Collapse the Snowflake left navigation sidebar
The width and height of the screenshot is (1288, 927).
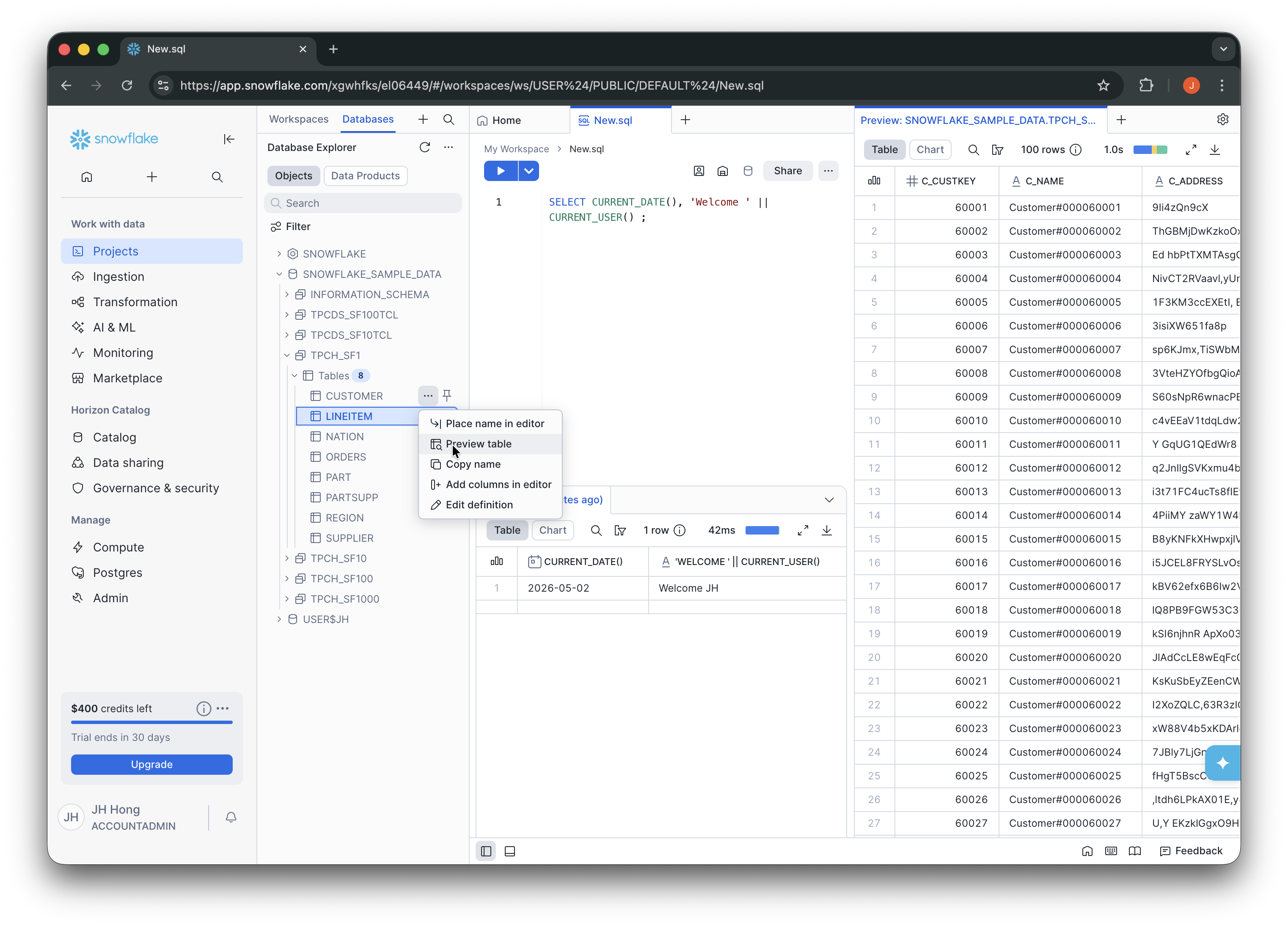[229, 139]
